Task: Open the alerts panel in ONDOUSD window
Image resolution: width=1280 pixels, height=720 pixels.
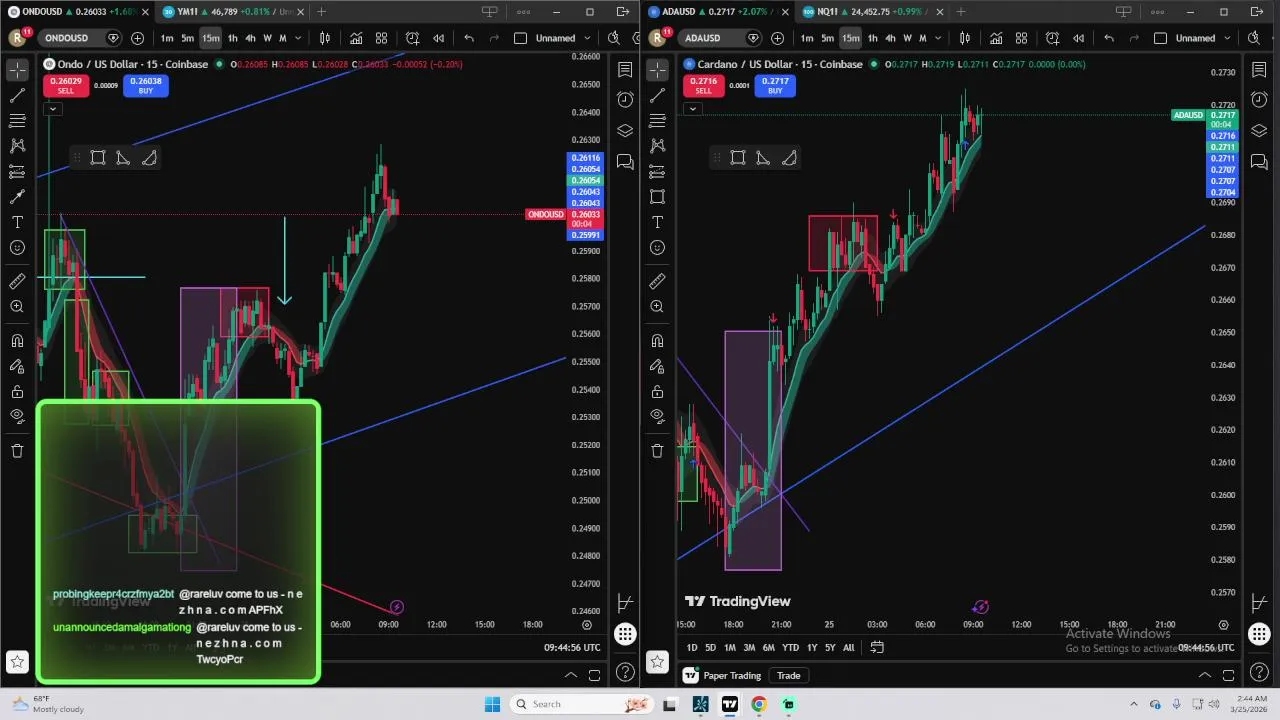Action: (x=625, y=100)
